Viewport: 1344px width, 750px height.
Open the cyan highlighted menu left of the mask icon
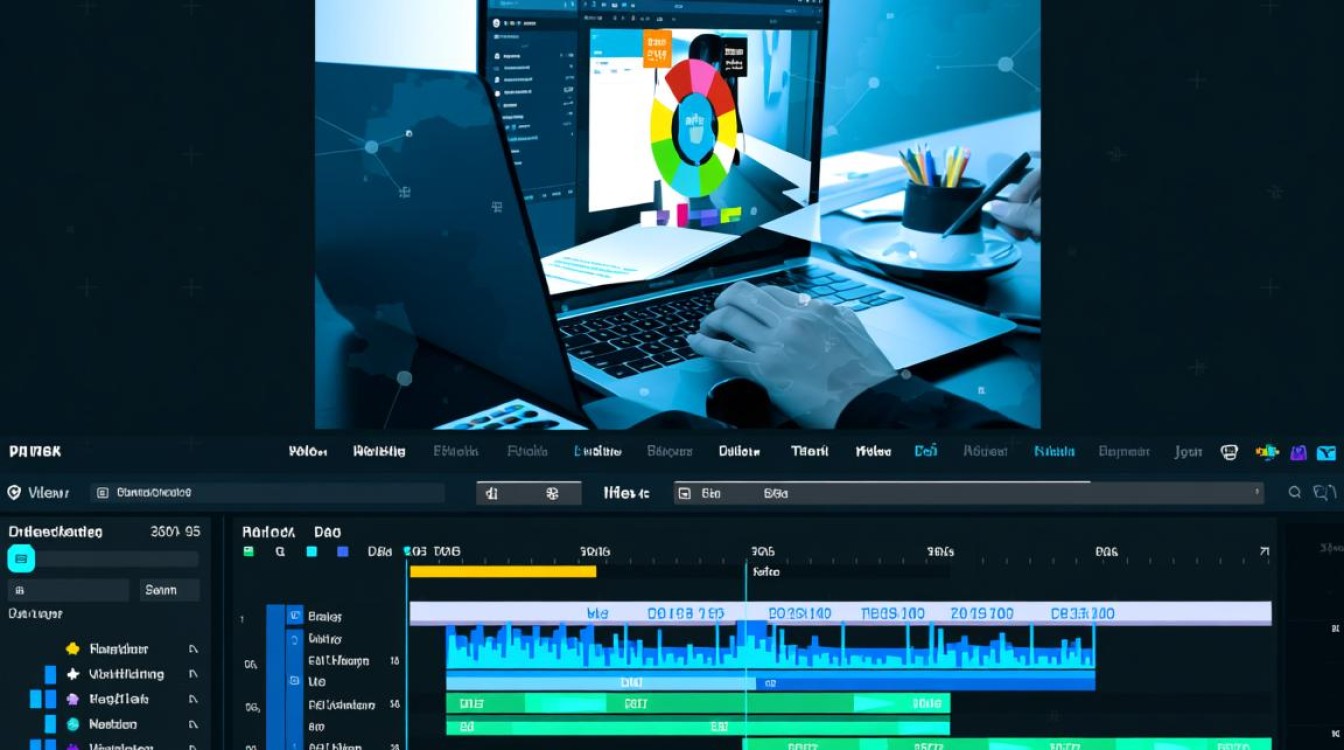click(1054, 452)
